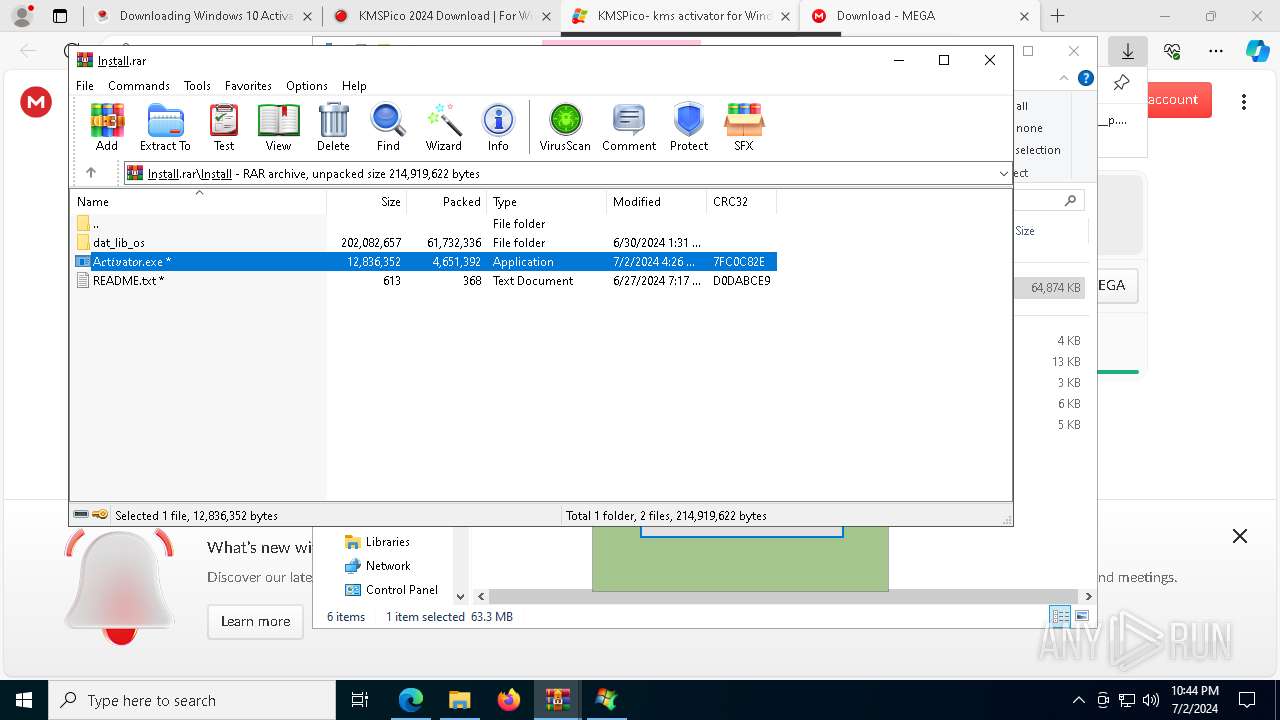Show hidden system tray icons
The image size is (1280, 720).
tap(1078, 700)
